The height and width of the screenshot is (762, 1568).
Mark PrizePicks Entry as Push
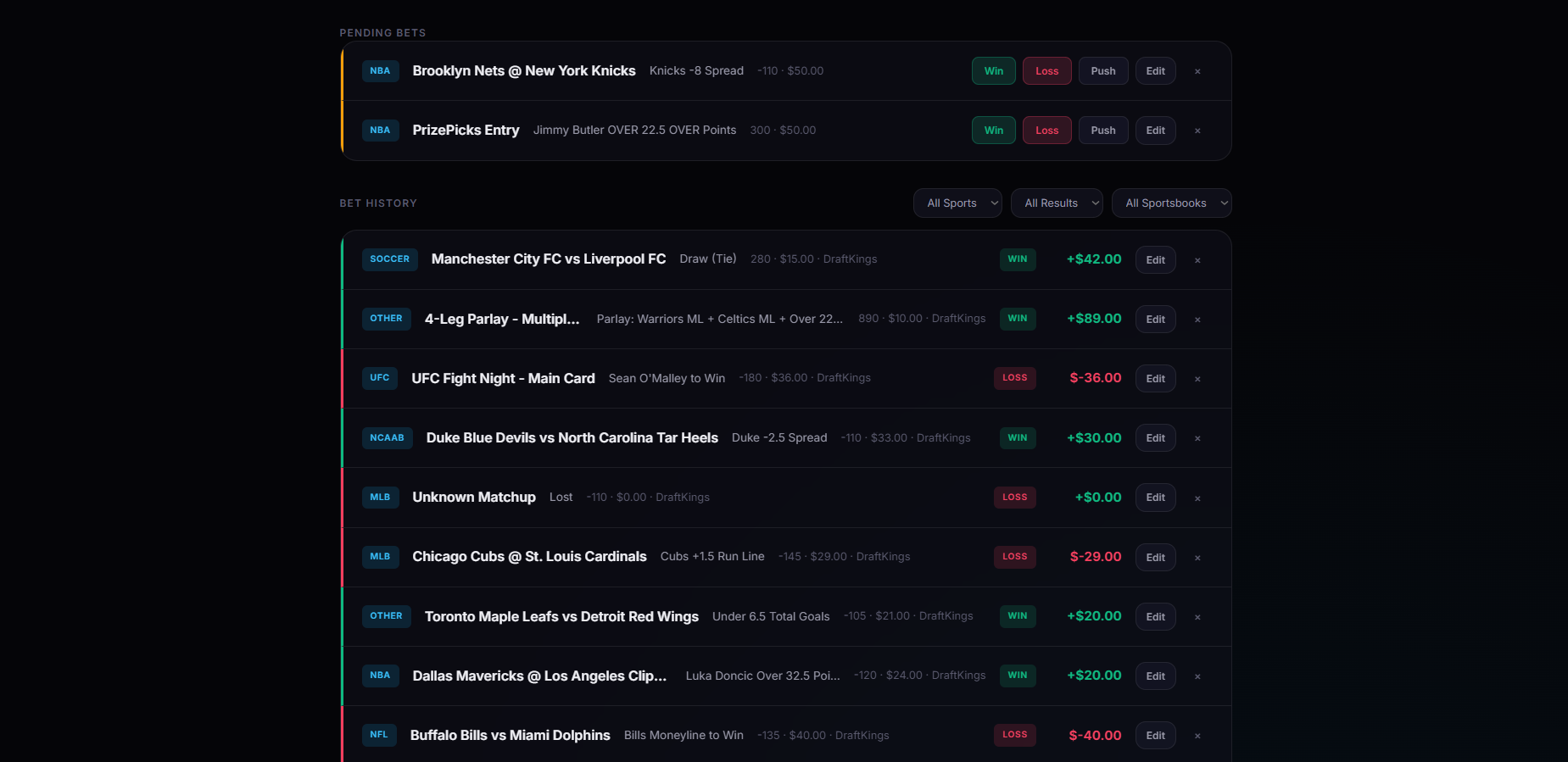[x=1103, y=131]
